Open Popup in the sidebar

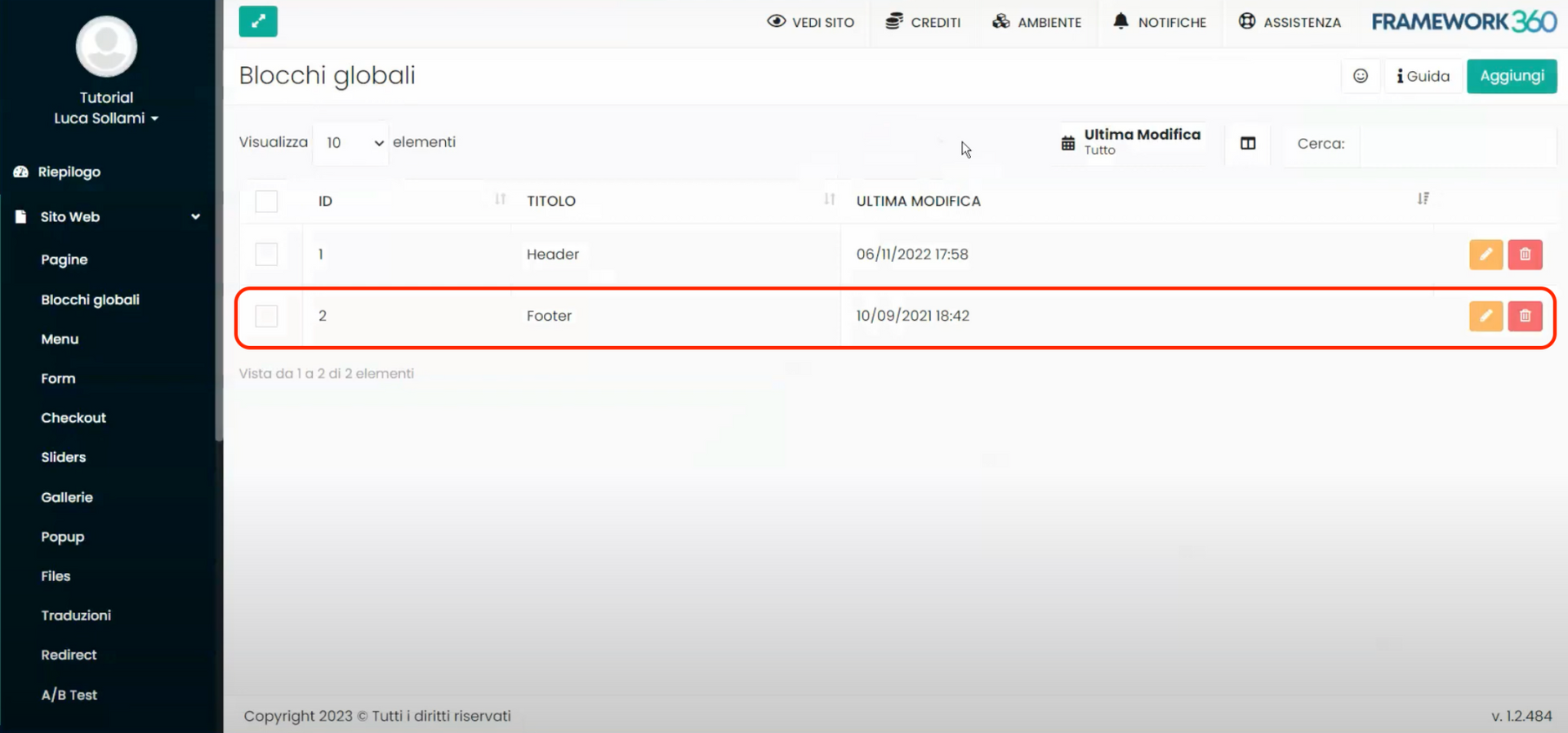pos(63,537)
